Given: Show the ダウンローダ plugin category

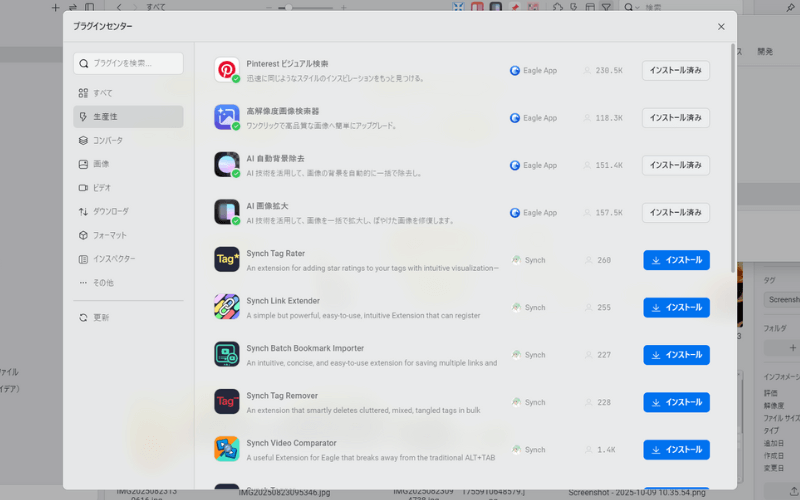Looking at the screenshot, I should coord(110,212).
